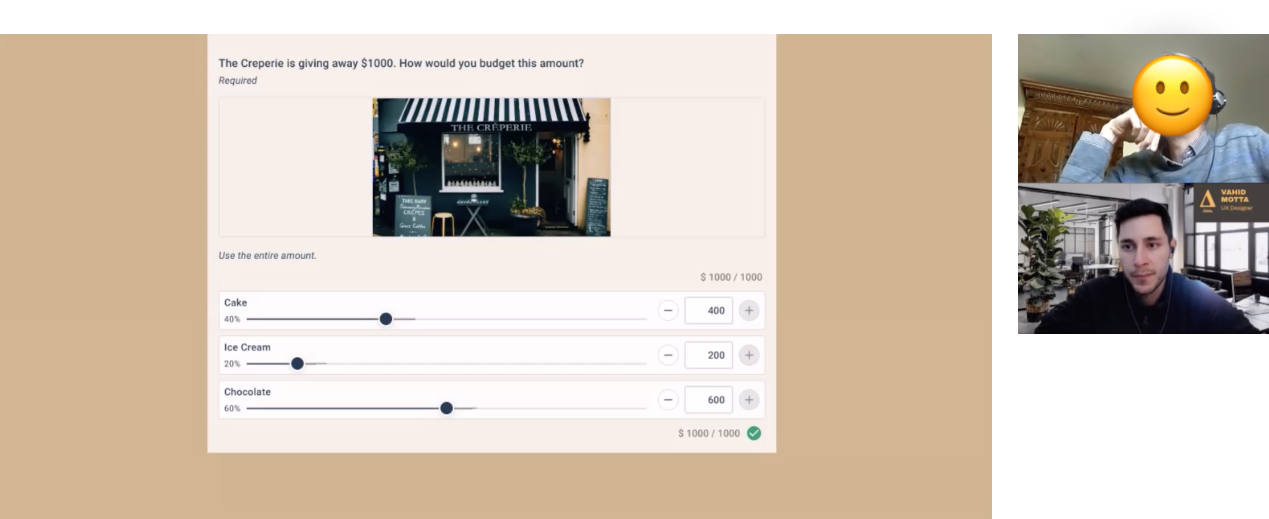Click the 'Ice Cream' row label

tap(247, 348)
